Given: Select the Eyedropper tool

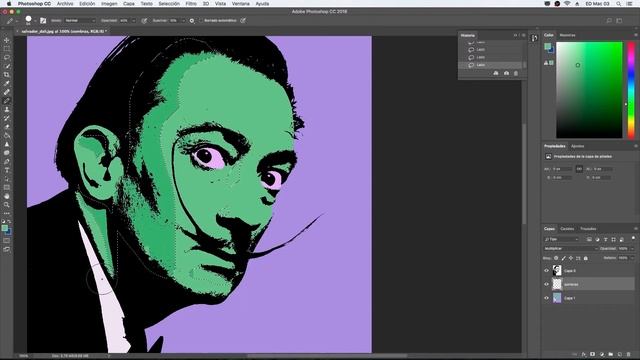Looking at the screenshot, I should click(x=7, y=83).
